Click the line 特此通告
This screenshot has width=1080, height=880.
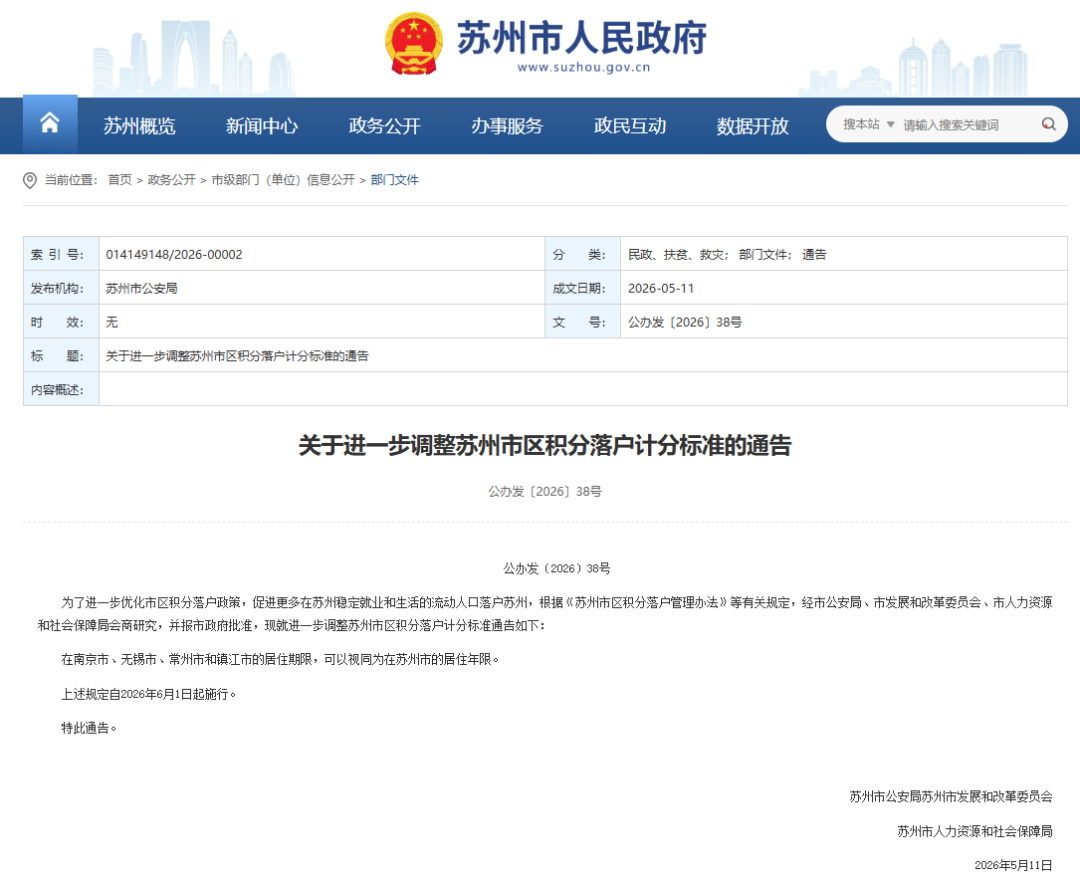click(x=89, y=728)
